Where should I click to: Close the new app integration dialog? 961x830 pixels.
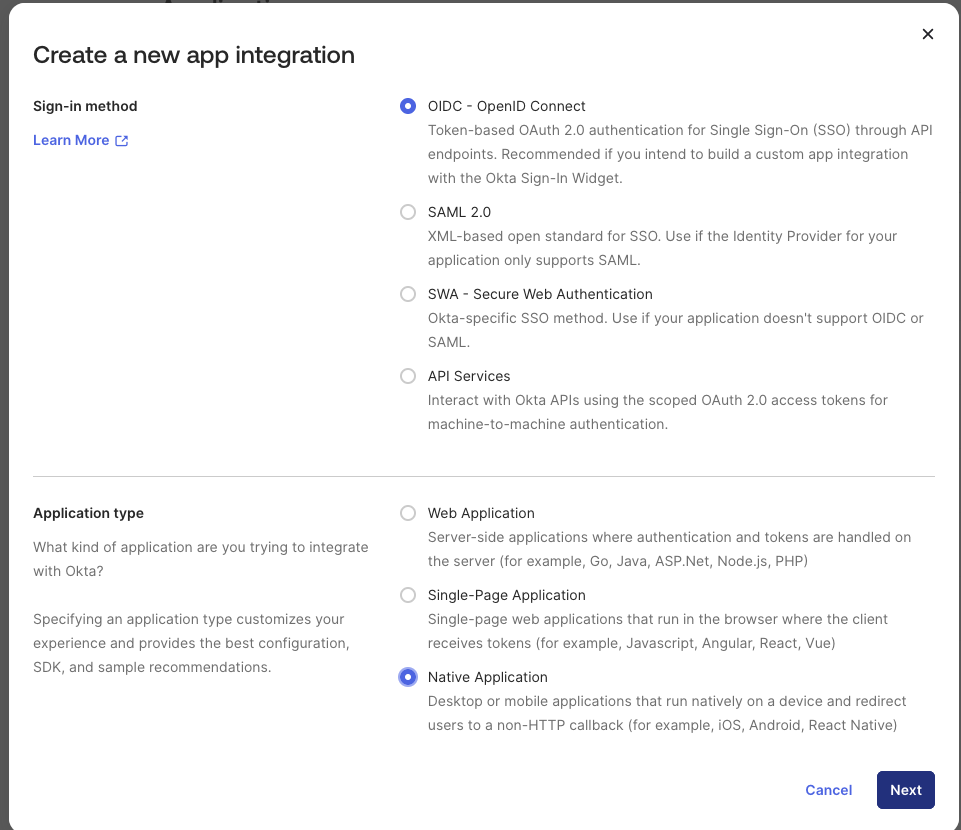(927, 34)
